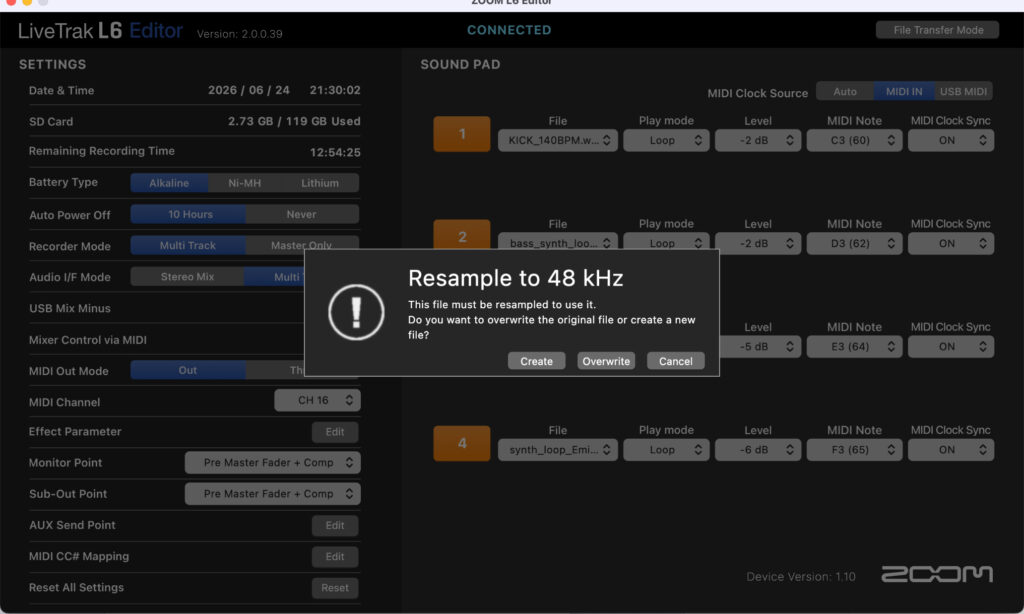Click the Version: 2.0.0.39 text
Viewport: 1024px width, 614px height.
[240, 34]
